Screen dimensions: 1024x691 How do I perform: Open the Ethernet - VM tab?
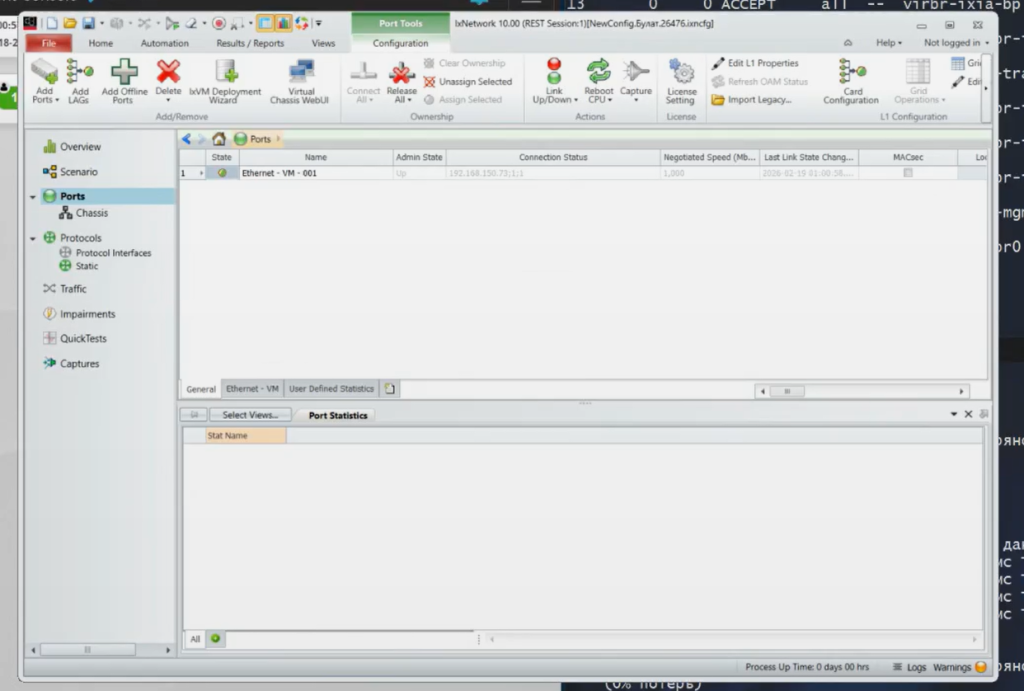(252, 389)
